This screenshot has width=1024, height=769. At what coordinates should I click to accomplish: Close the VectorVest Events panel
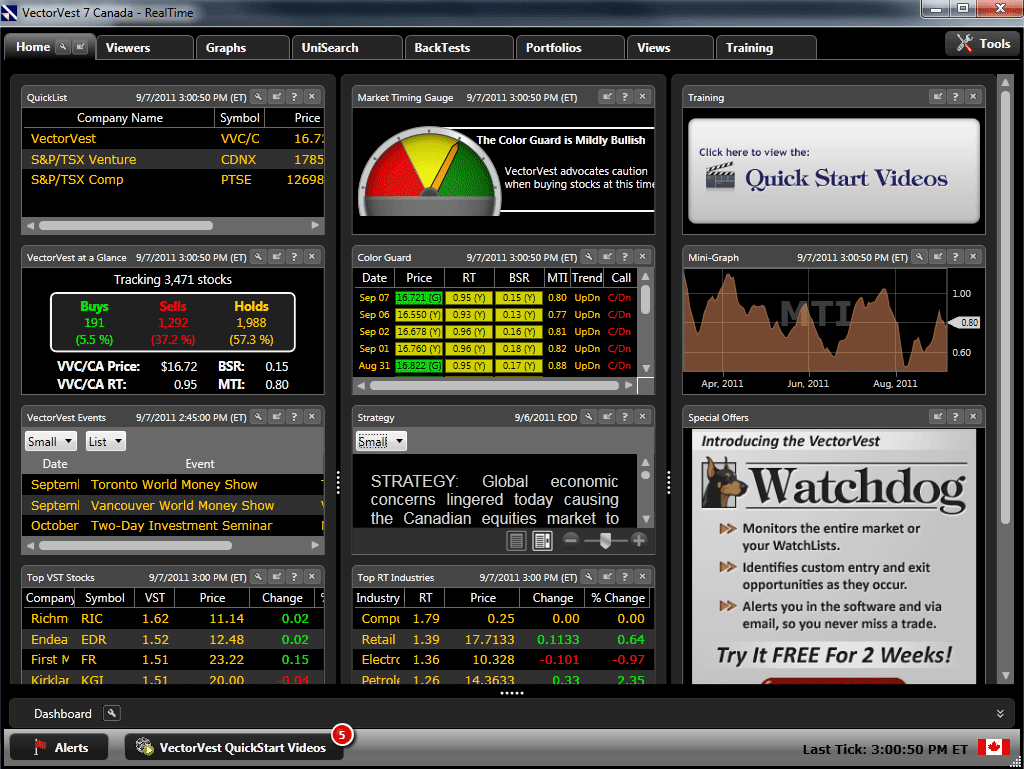pos(312,416)
